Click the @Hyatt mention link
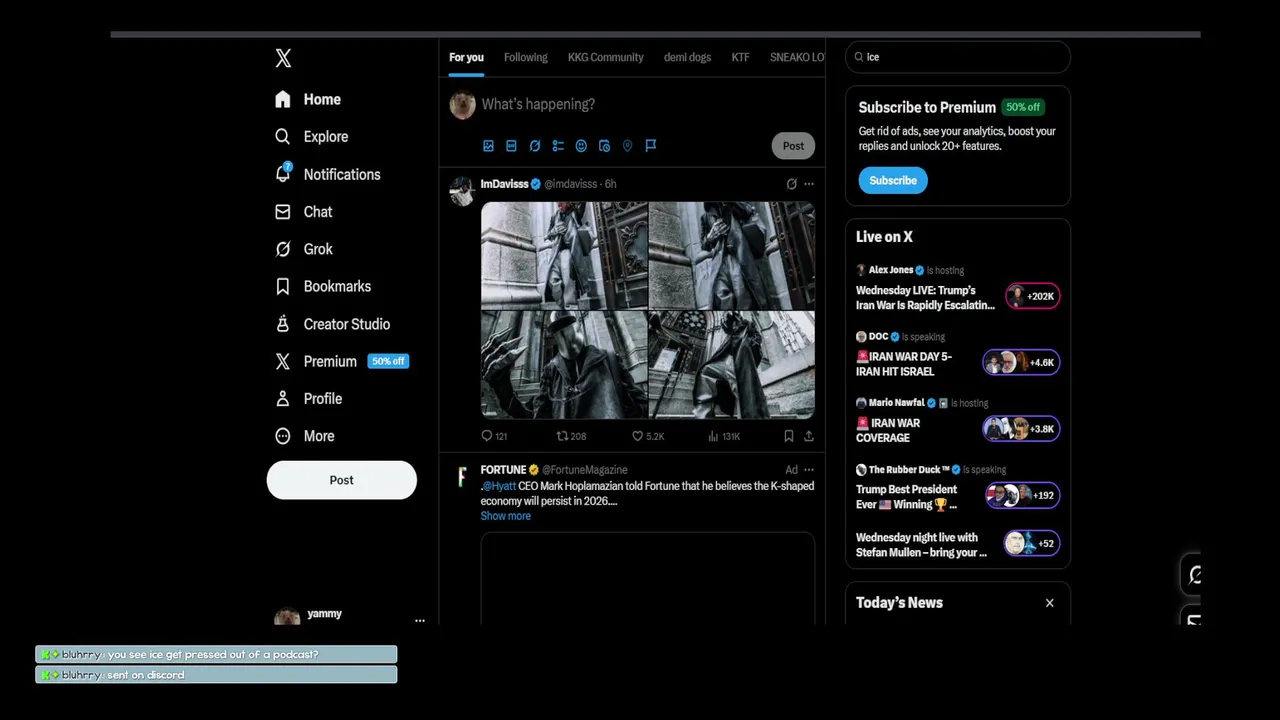The width and height of the screenshot is (1280, 720). pyautogui.click(x=499, y=486)
